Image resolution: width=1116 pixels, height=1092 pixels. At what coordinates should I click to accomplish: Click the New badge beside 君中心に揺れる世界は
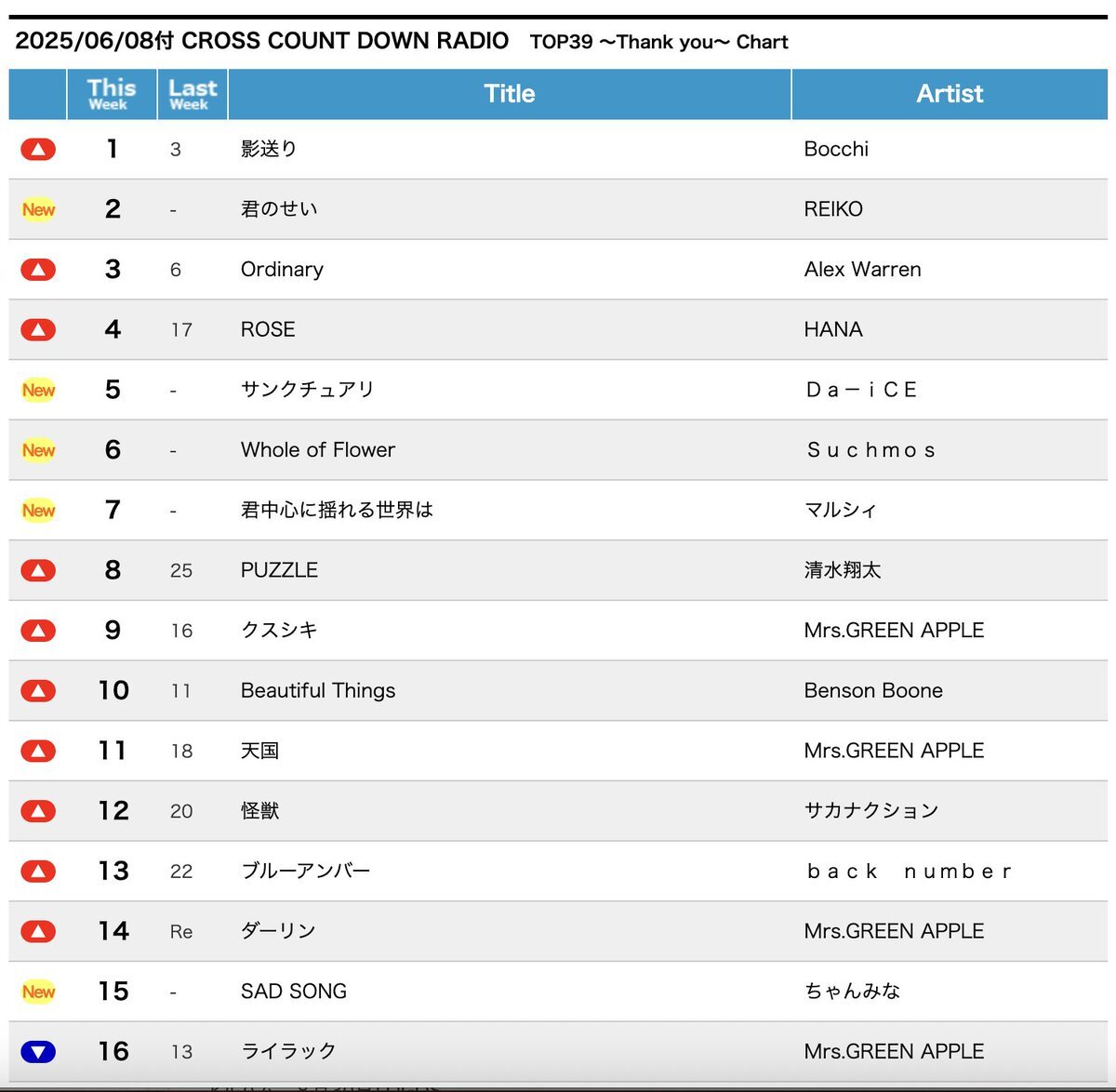(x=38, y=510)
